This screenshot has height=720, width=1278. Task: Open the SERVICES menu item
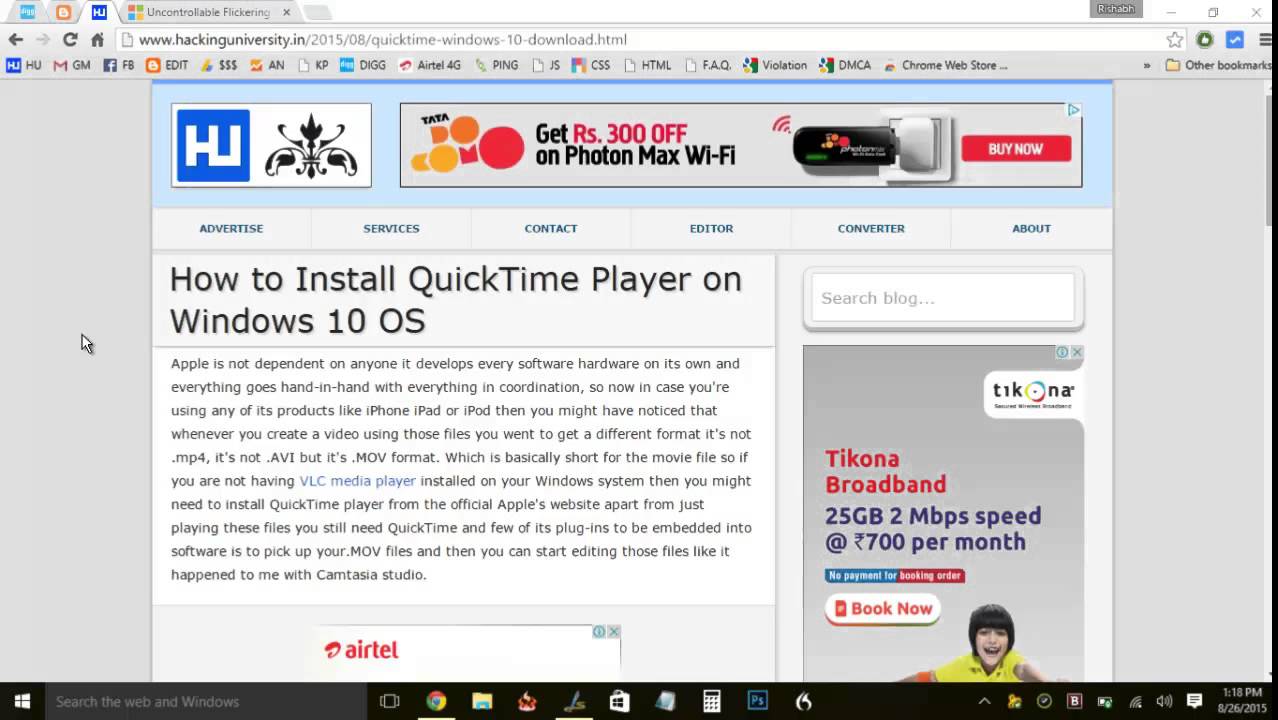click(x=391, y=228)
